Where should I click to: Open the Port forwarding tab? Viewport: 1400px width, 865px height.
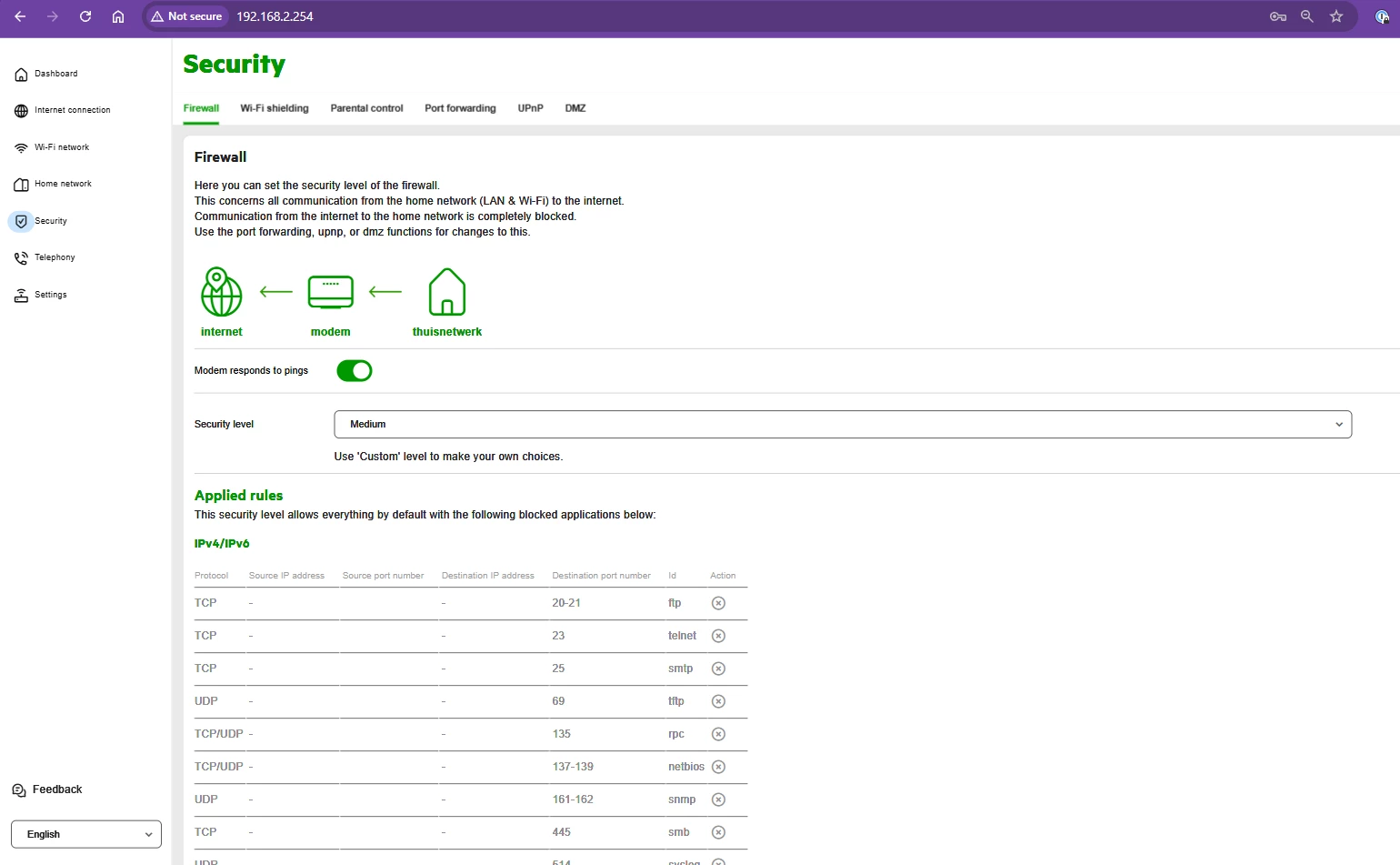click(460, 108)
